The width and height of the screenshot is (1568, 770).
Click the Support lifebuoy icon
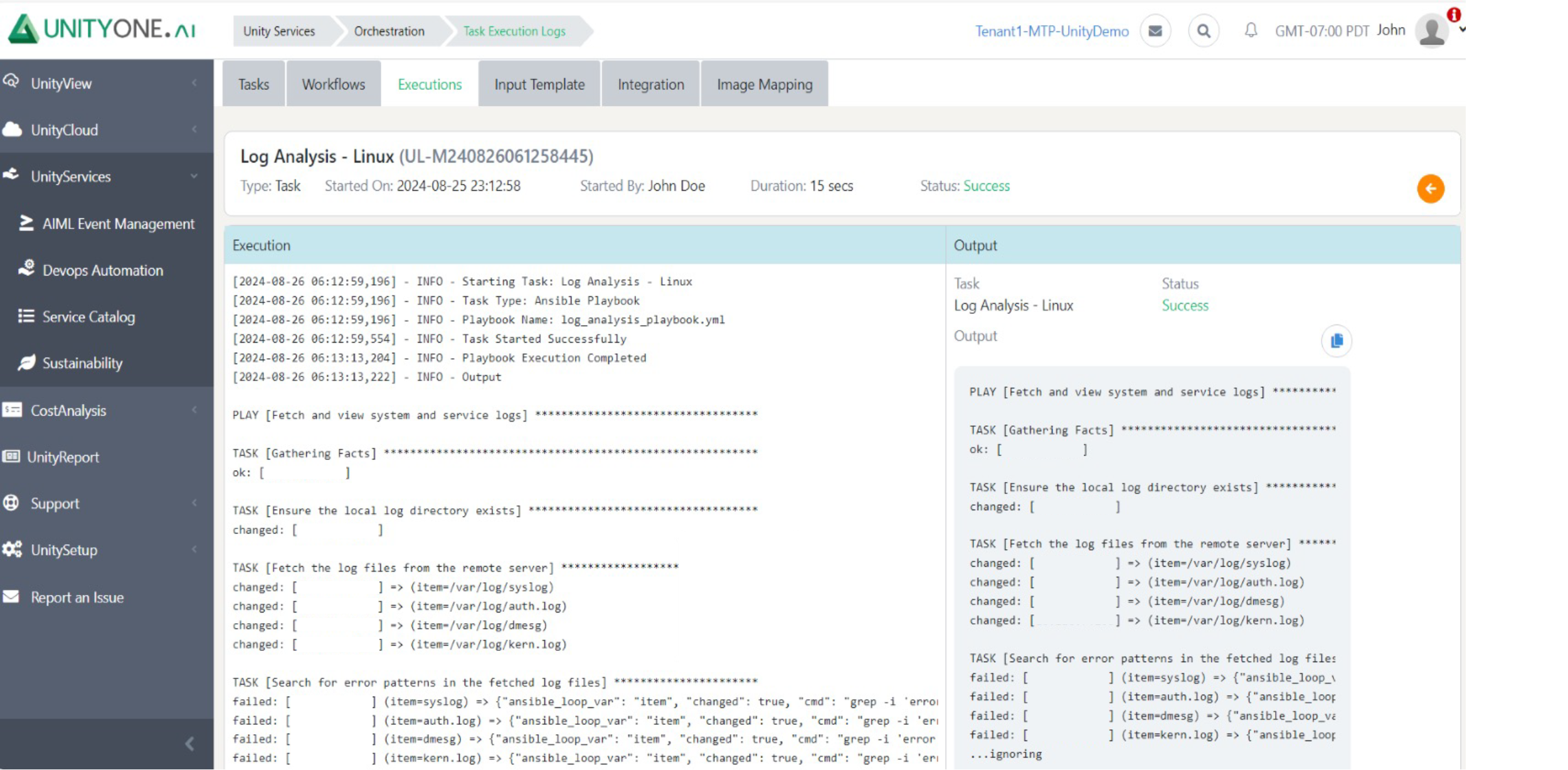[11, 503]
